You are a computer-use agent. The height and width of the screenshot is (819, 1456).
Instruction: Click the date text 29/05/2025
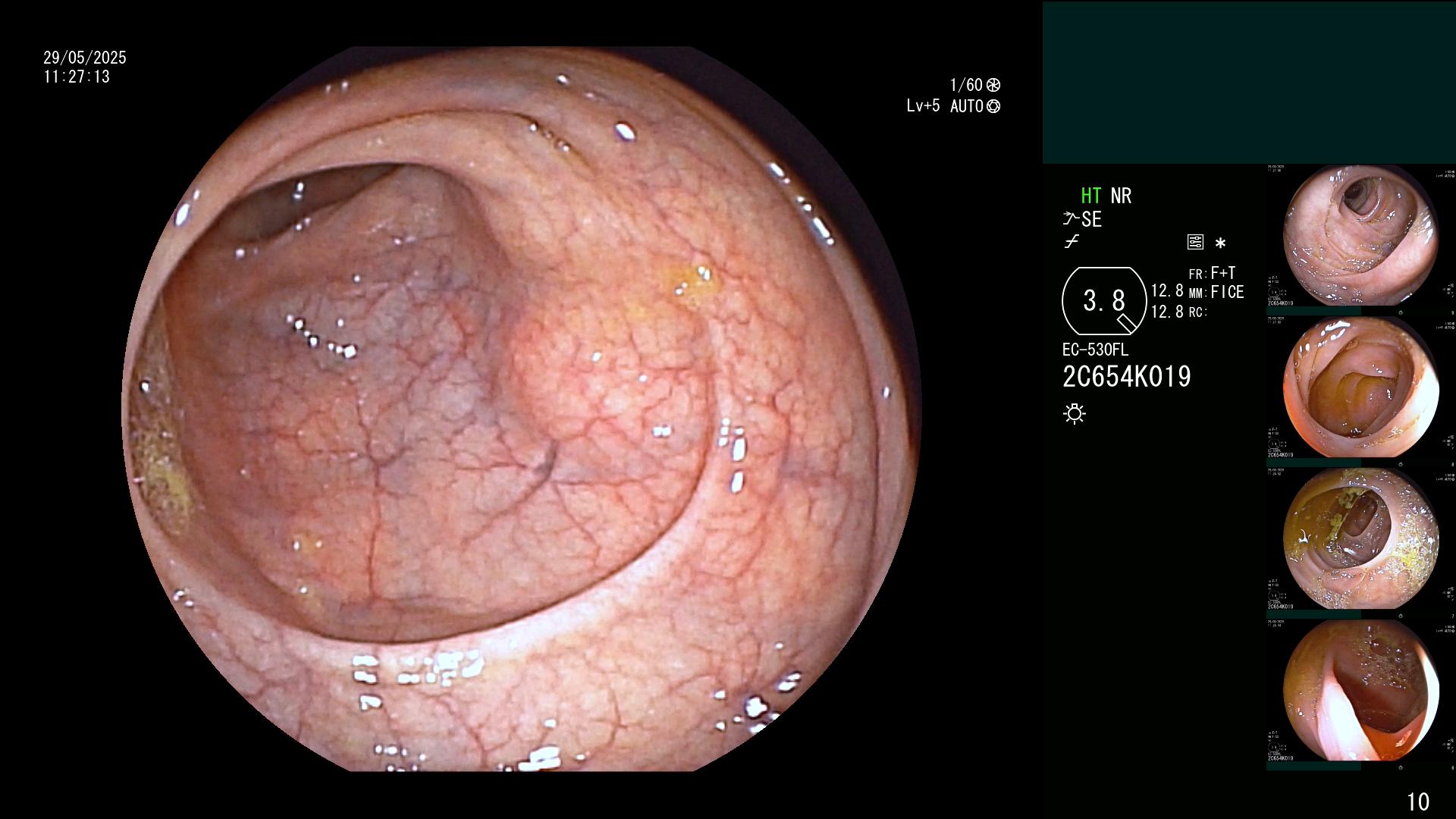(x=85, y=58)
